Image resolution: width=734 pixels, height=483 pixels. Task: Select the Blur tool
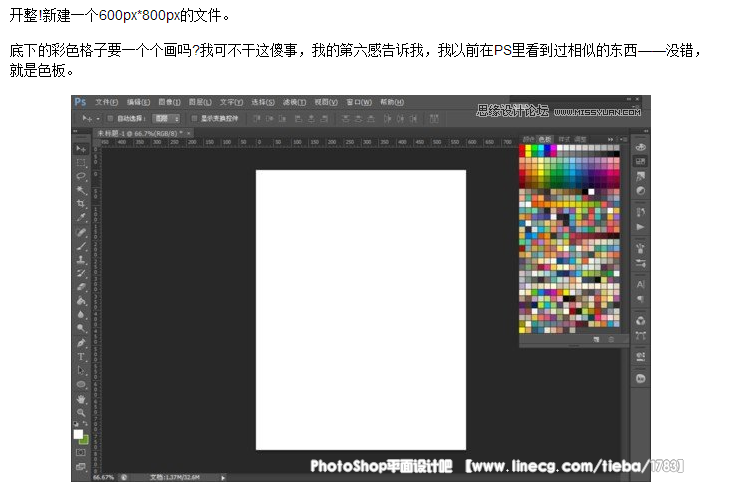81,314
